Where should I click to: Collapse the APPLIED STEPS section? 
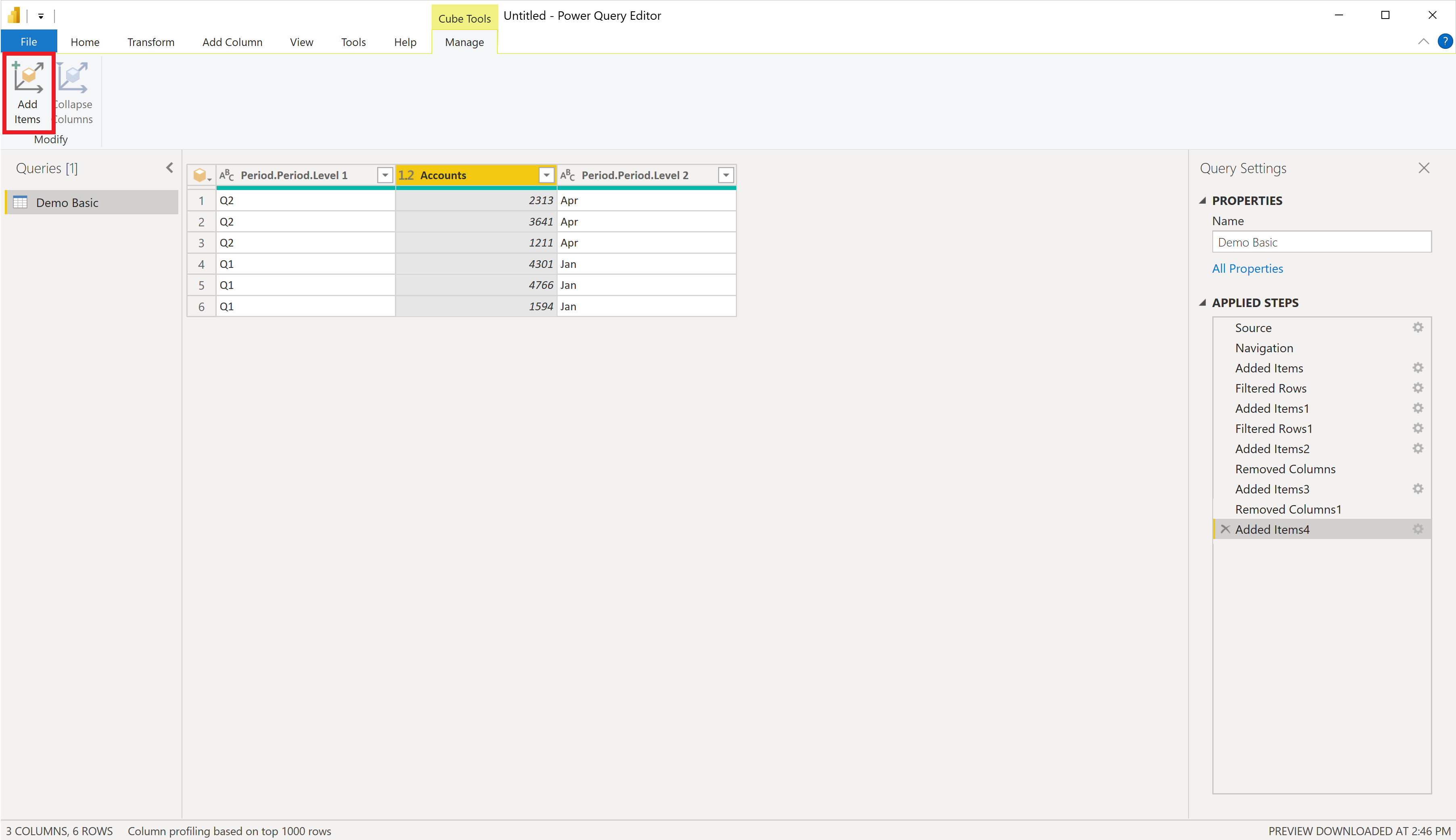[x=1203, y=303]
